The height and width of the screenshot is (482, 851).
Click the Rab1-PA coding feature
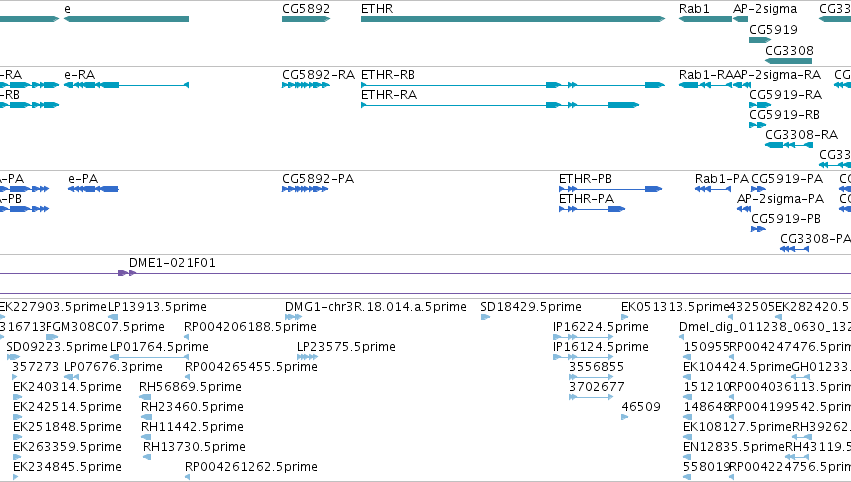713,189
